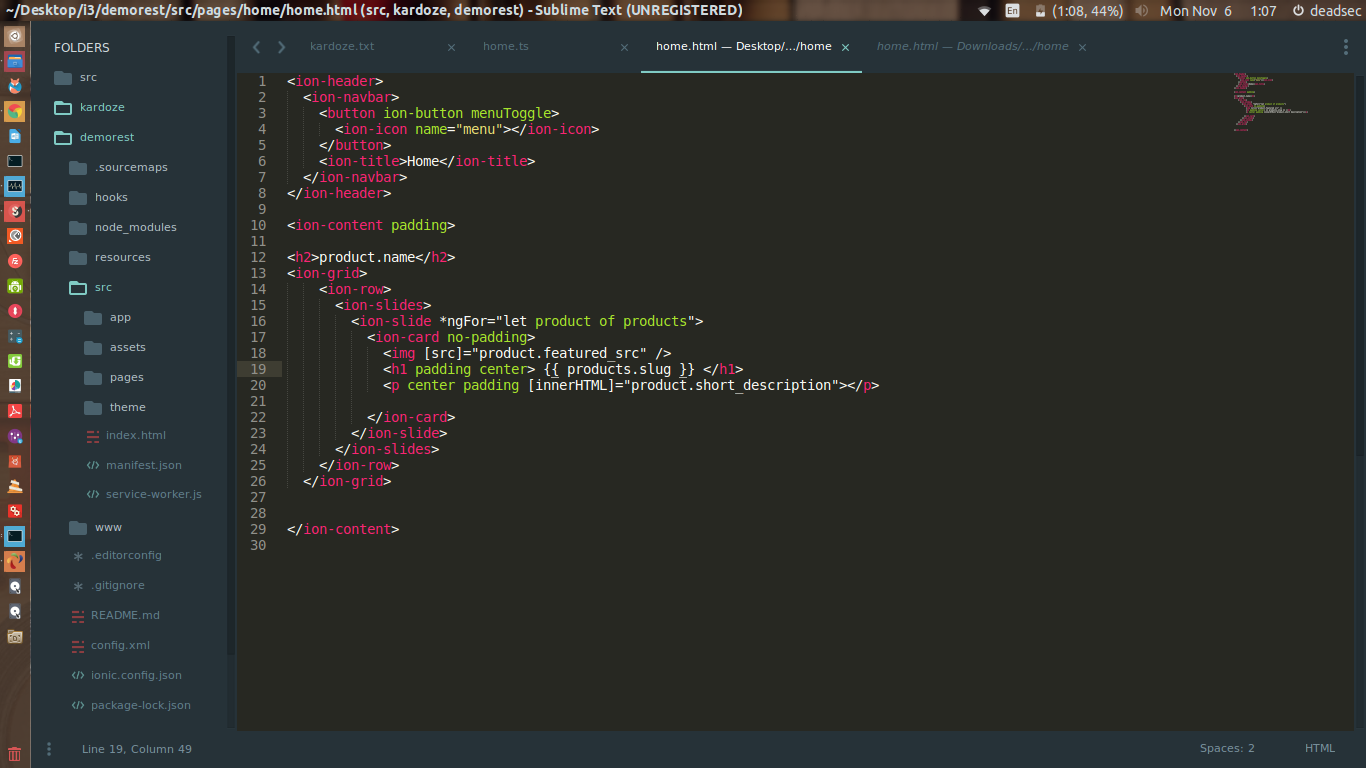Open the Ubuntu Dash search launcher
This screenshot has height=768, width=1366.
click(x=14, y=36)
